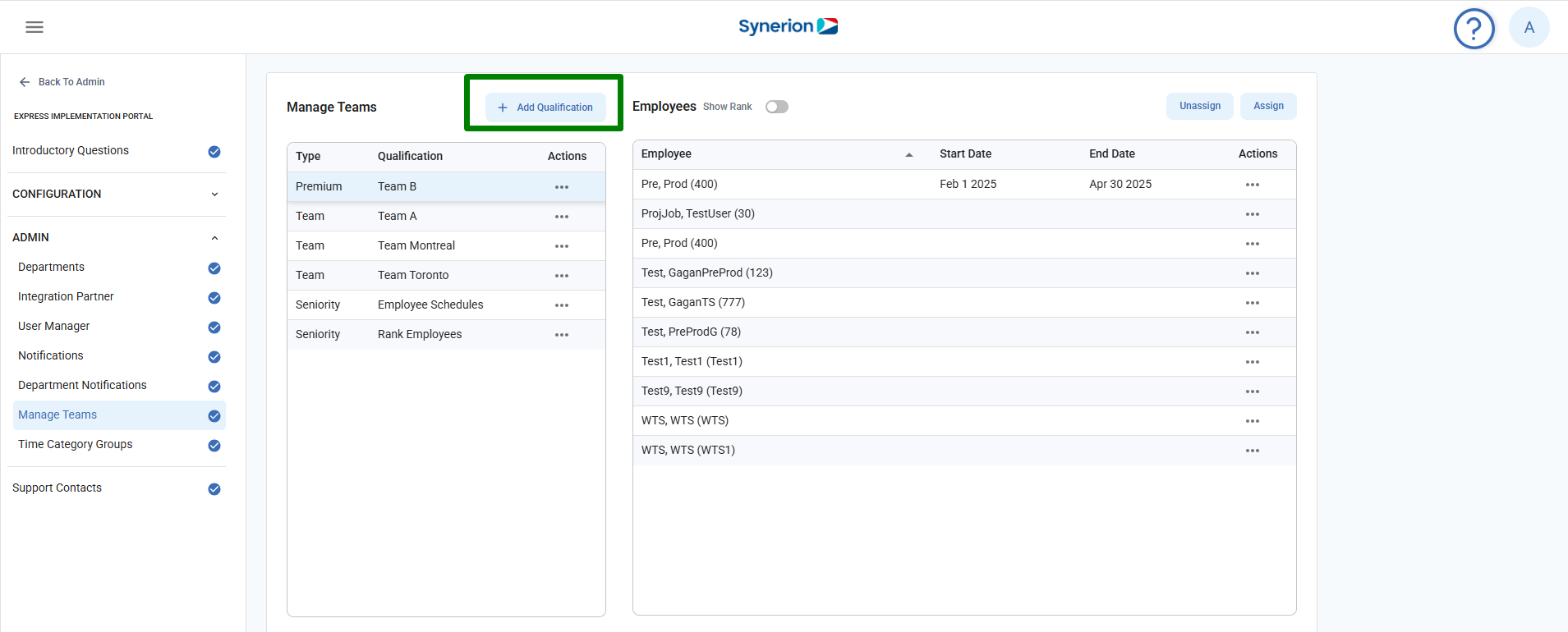Select the Team Montreal row

[446, 246]
